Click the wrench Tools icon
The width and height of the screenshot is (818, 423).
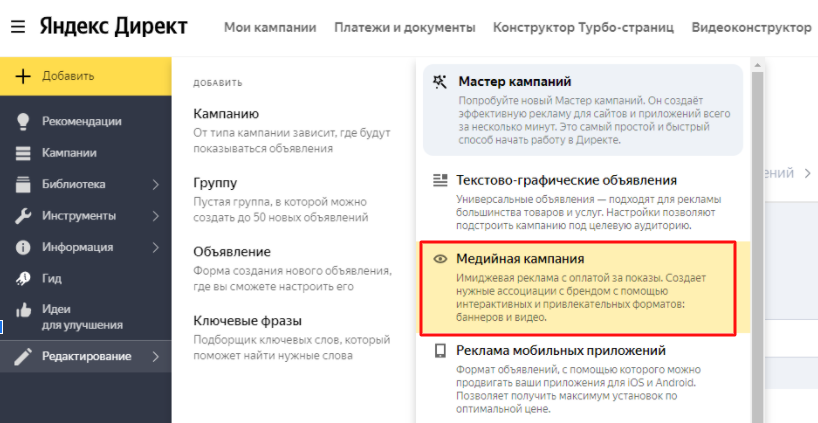[x=23, y=216]
